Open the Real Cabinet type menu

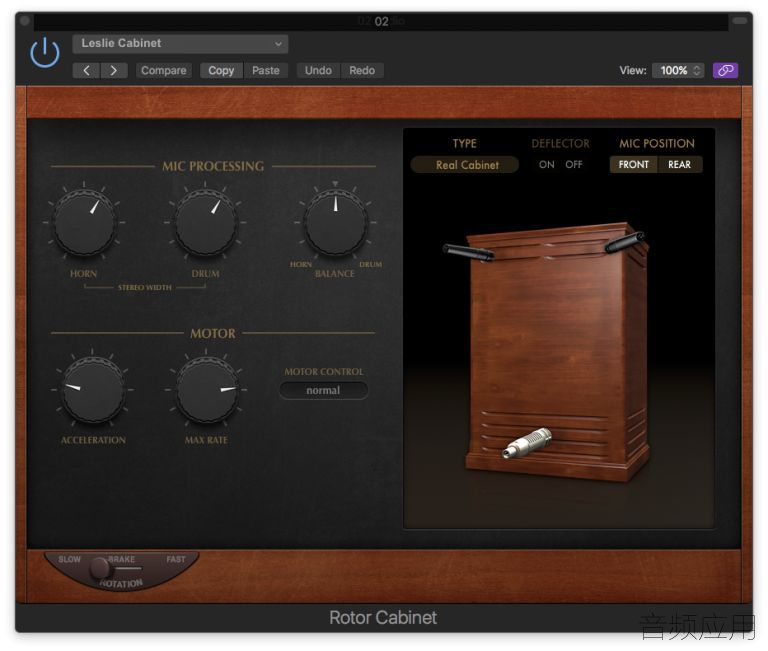pyautogui.click(x=464, y=165)
